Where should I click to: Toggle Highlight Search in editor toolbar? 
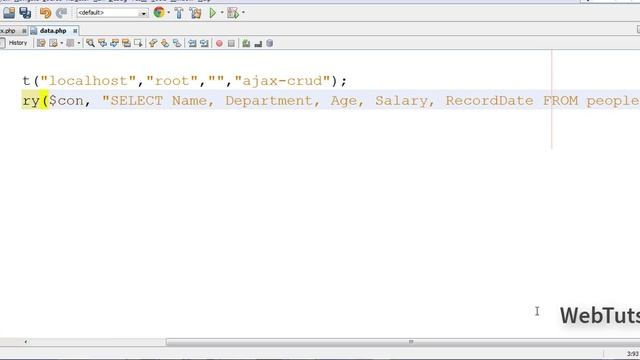126,43
